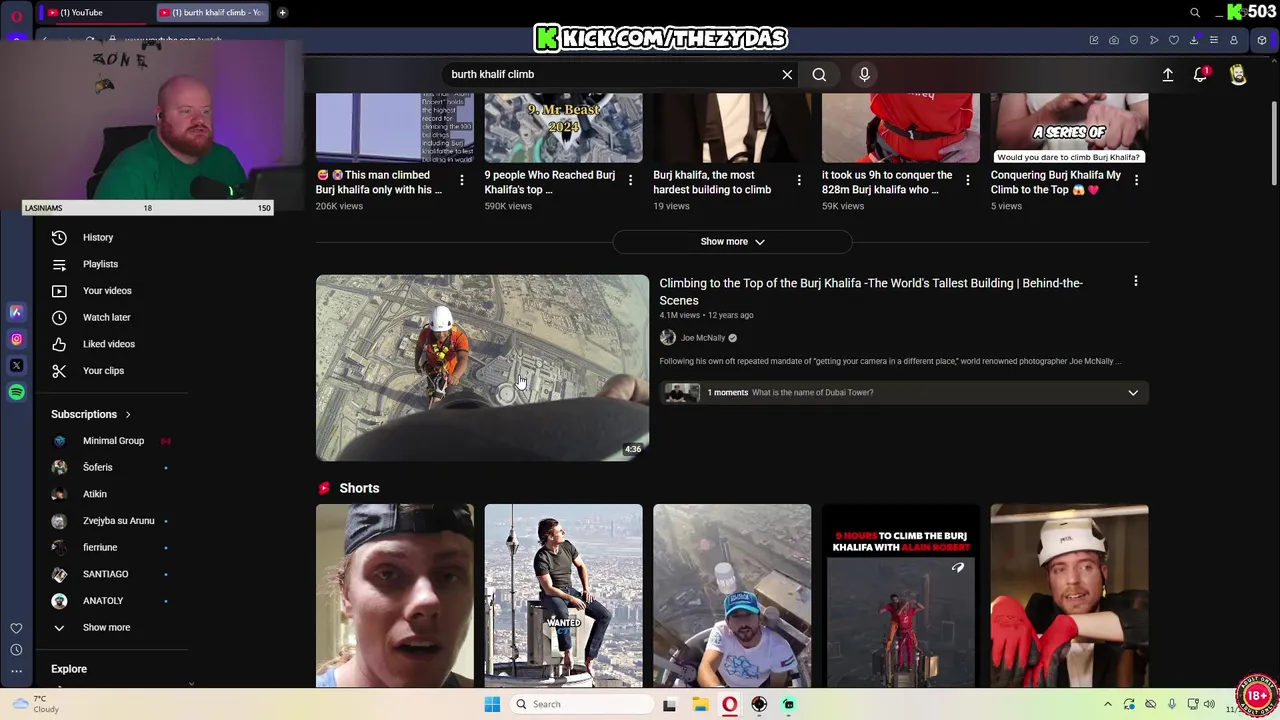This screenshot has height=720, width=1280.
Task: Open the 'WANTED' Shorts thumbnail
Action: (x=563, y=596)
